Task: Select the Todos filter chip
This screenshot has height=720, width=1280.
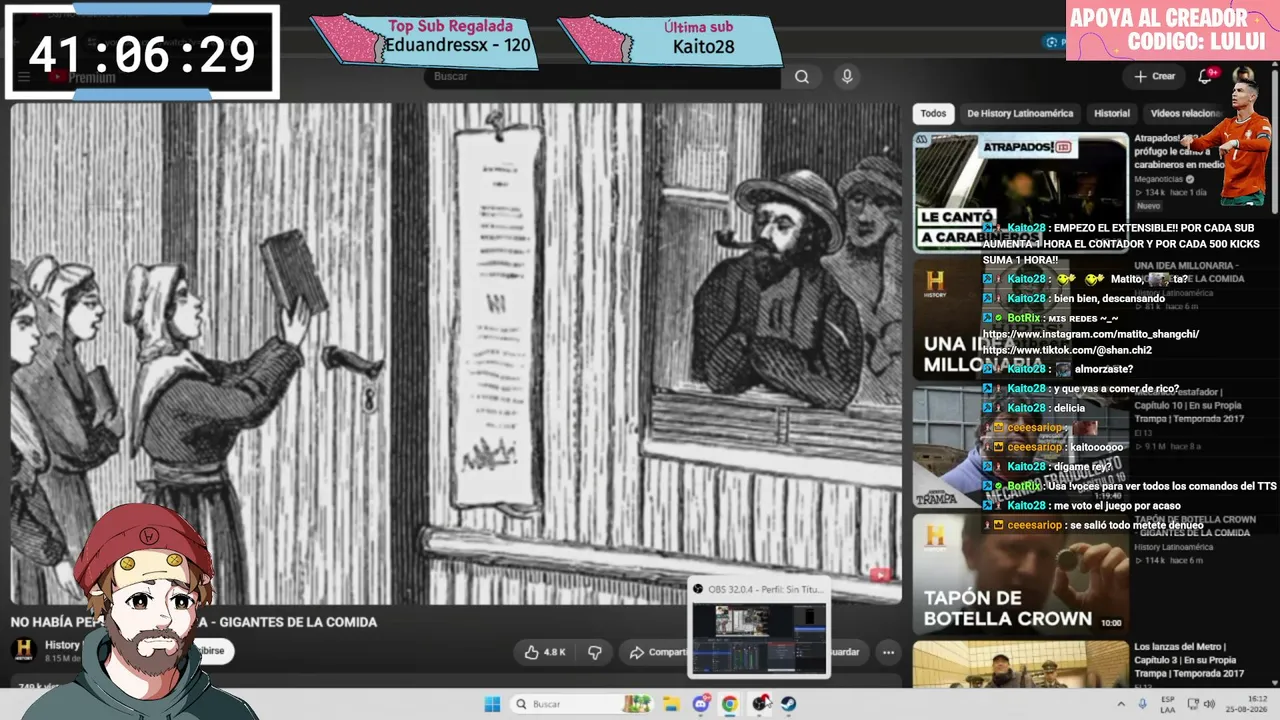Action: tap(933, 114)
